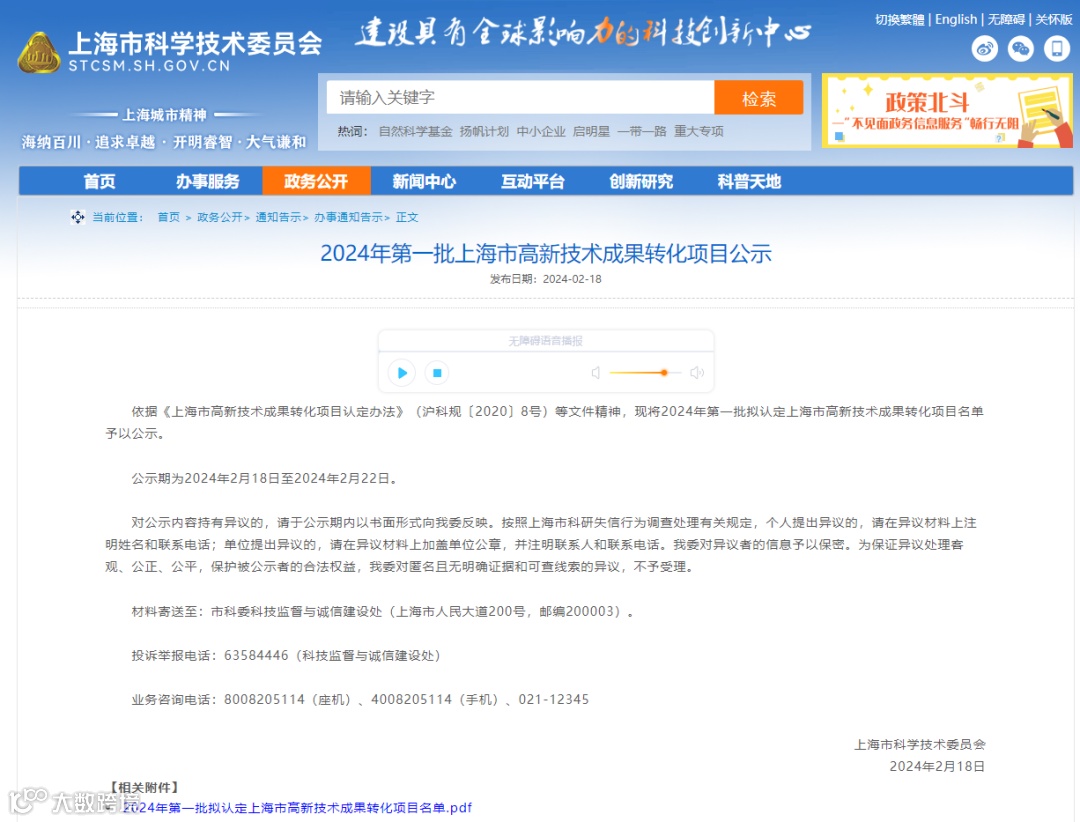
Task: Click the orange 检索 search button
Action: click(x=758, y=97)
